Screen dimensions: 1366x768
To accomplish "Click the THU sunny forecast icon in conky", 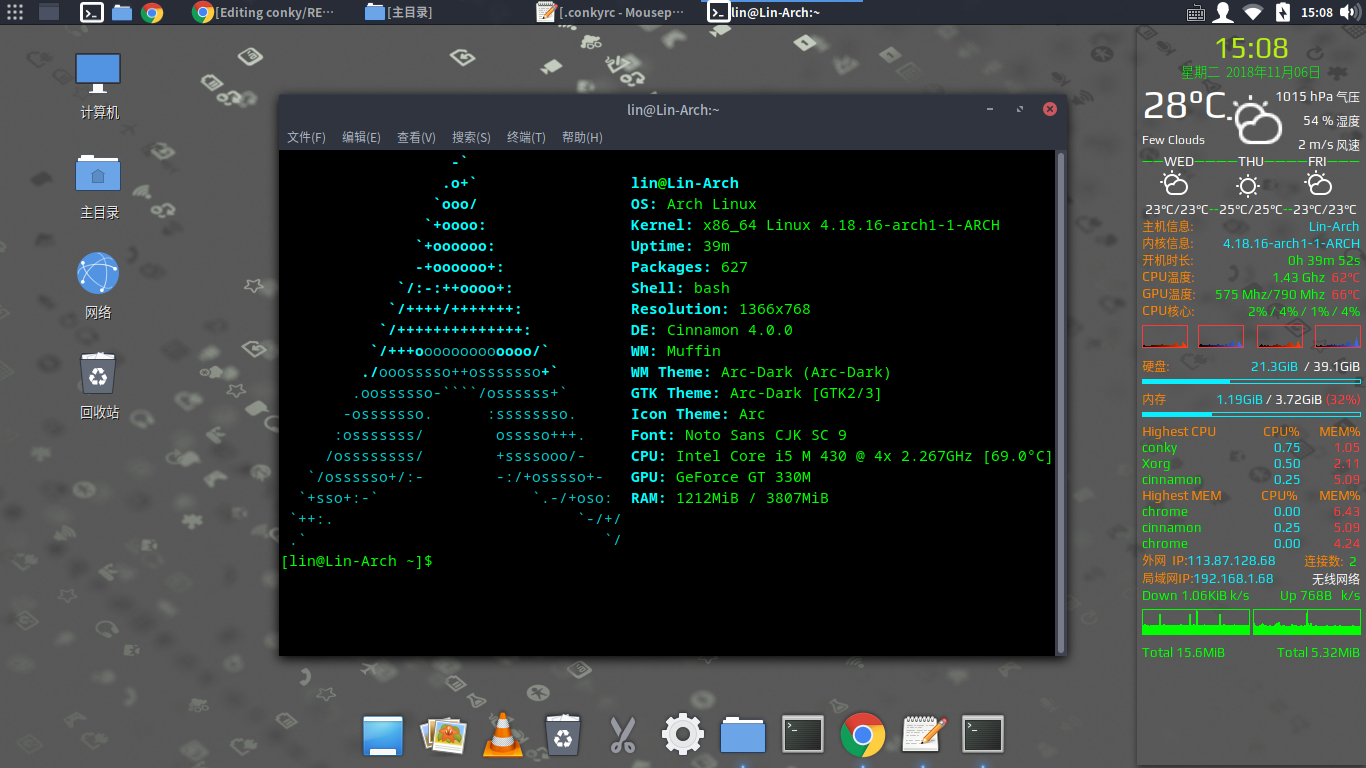I will [x=1248, y=185].
